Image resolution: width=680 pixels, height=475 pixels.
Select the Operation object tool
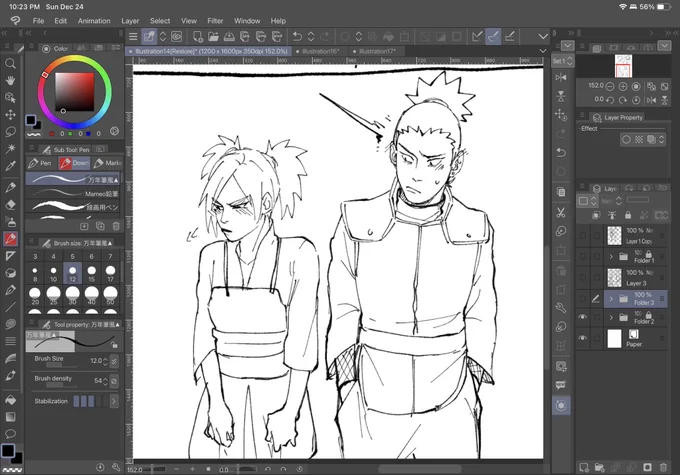point(10,98)
